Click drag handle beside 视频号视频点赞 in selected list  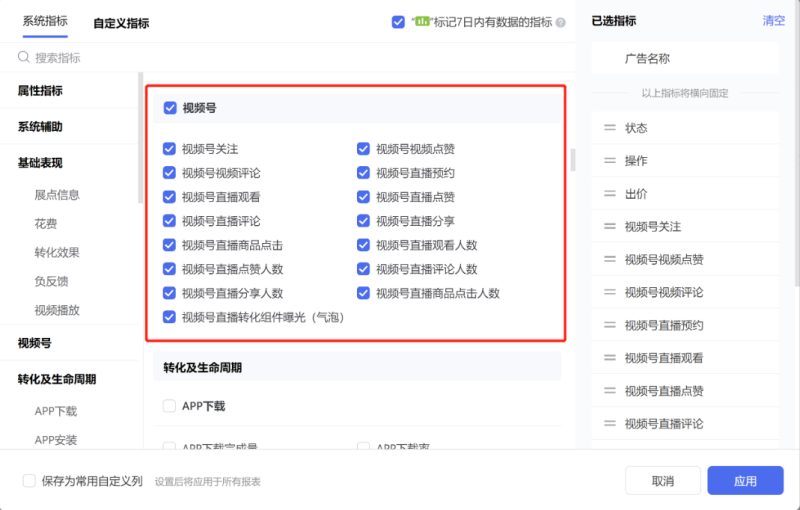coord(610,259)
